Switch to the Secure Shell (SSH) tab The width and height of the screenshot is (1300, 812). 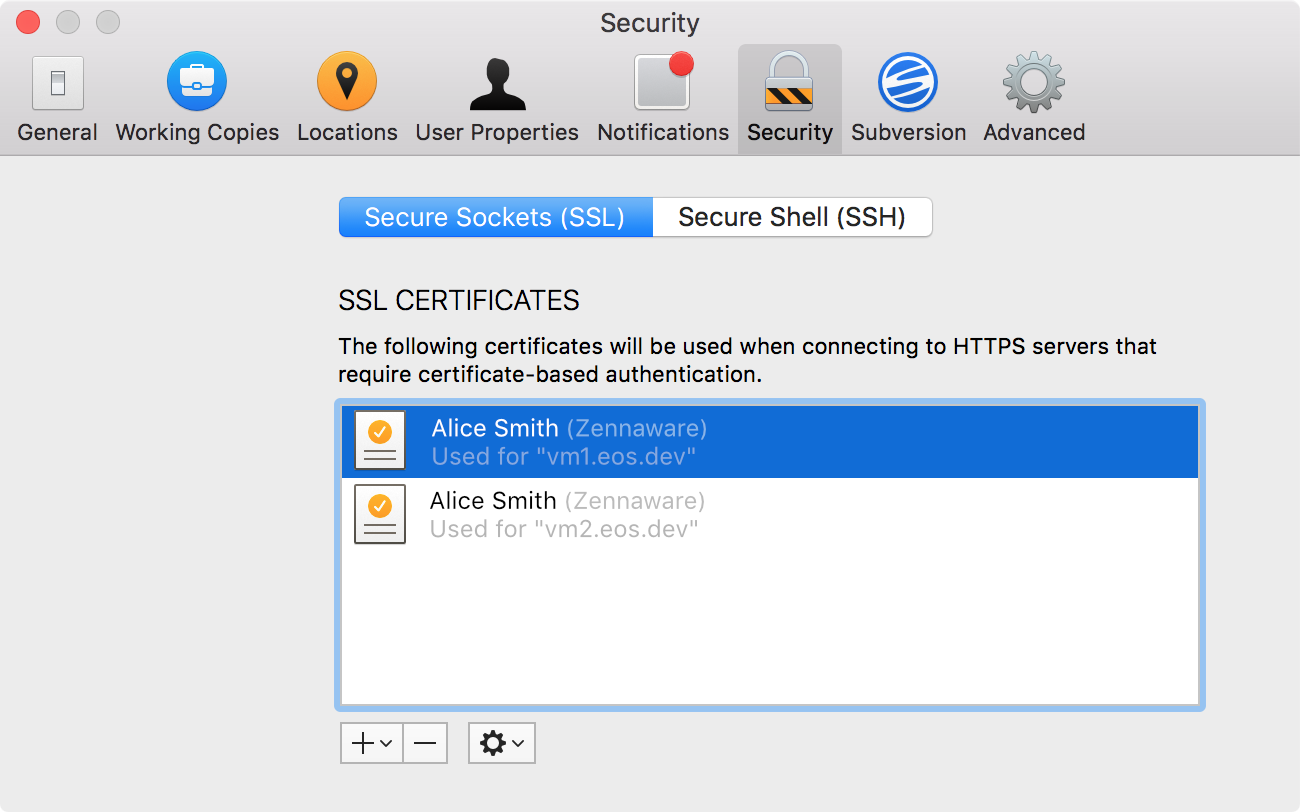(x=792, y=217)
